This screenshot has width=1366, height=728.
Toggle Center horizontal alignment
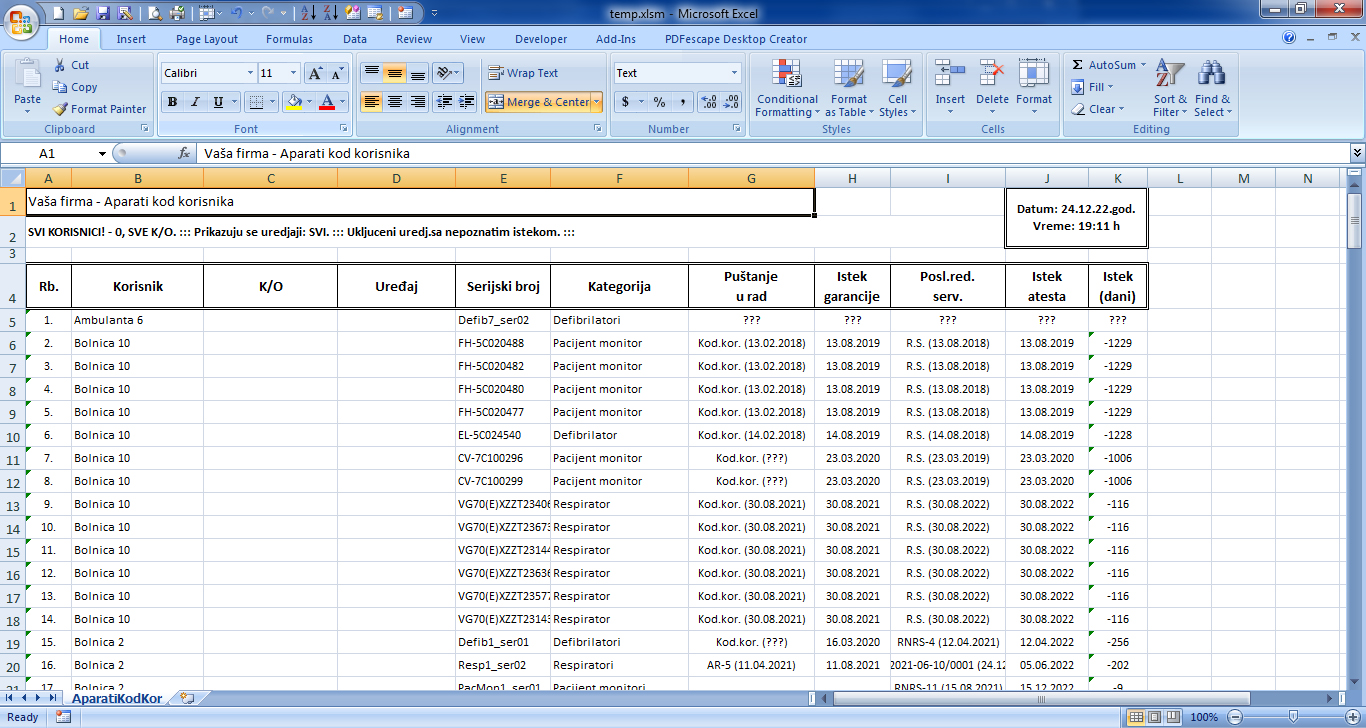[x=394, y=102]
